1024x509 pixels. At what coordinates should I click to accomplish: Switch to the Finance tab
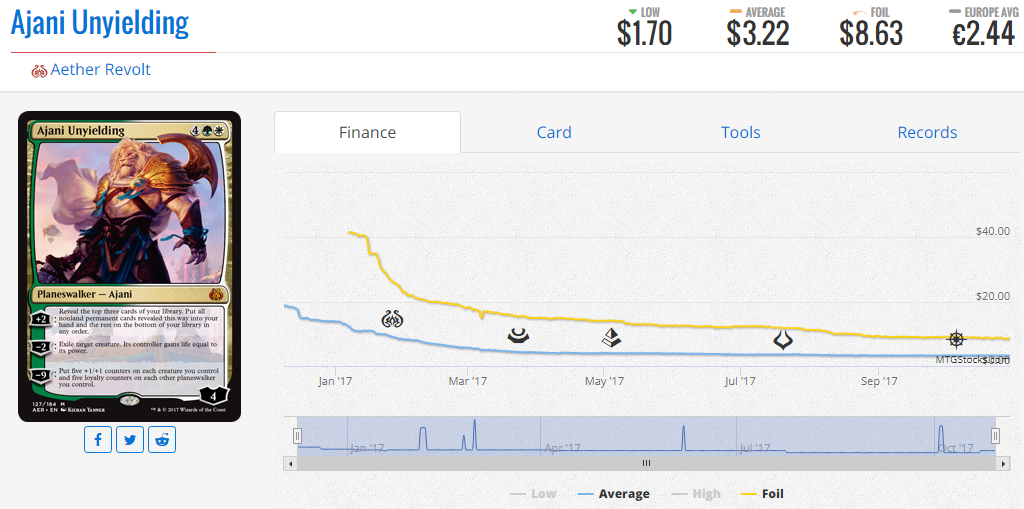coord(368,133)
